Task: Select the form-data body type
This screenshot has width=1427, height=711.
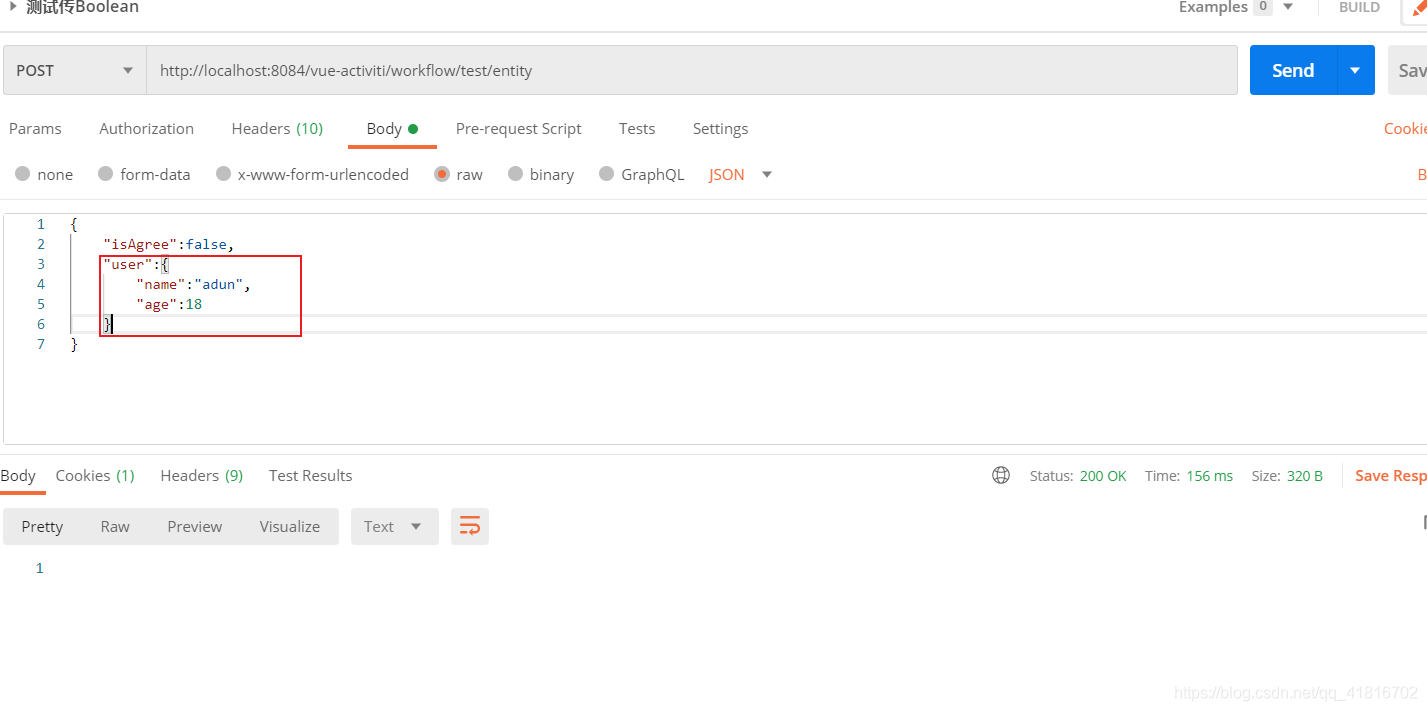Action: point(144,174)
